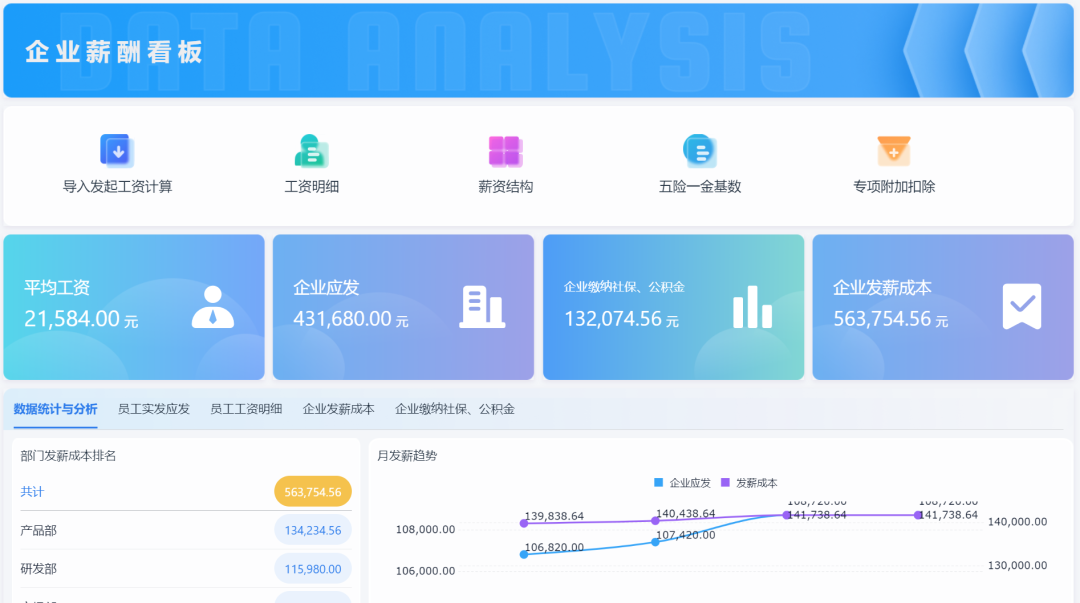Viewport: 1080px width, 603px height.
Task: Go to the 企业缴纳社保、公积金 tab
Action: tap(454, 409)
